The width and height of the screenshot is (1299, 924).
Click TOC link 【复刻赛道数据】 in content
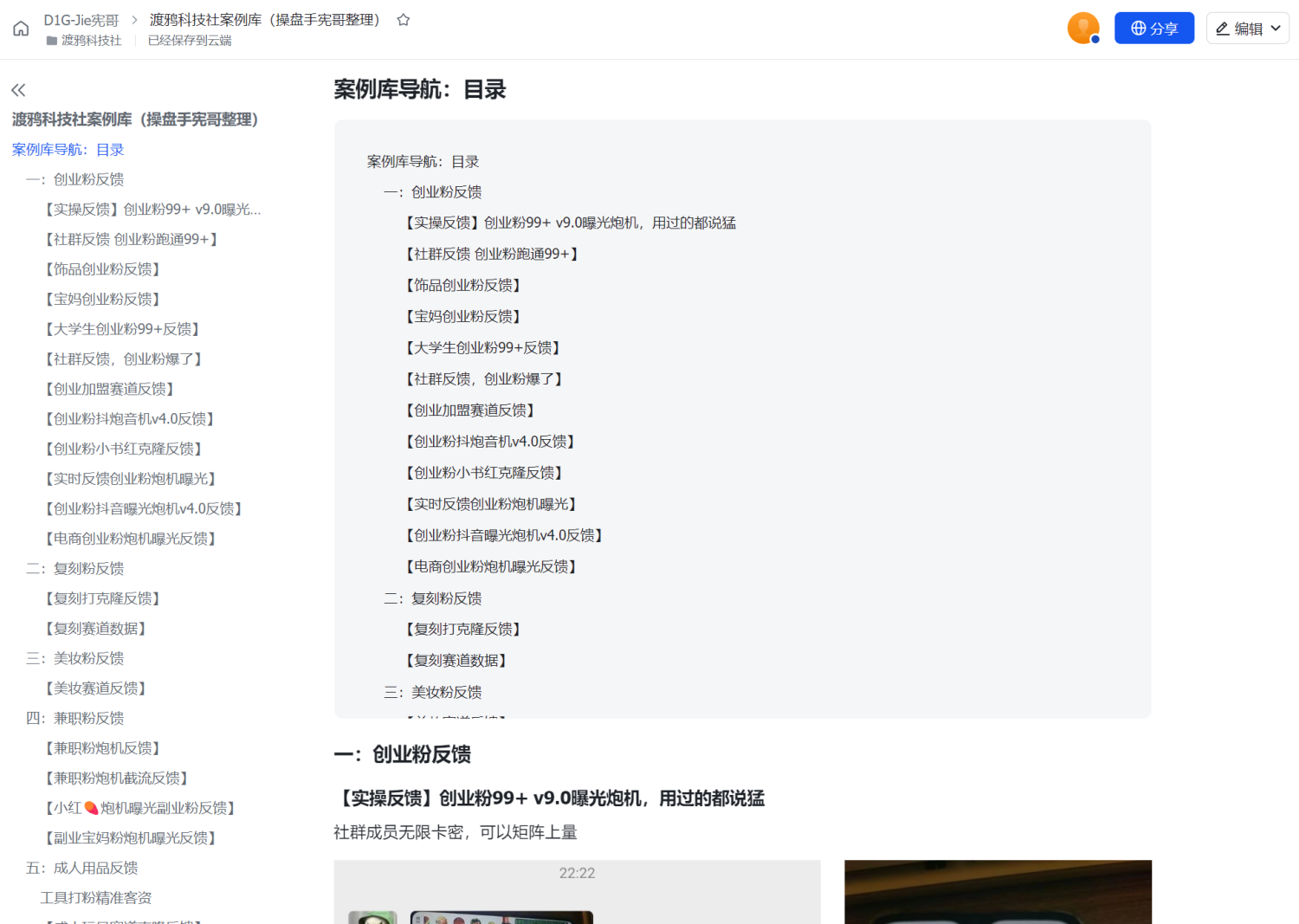click(x=456, y=661)
